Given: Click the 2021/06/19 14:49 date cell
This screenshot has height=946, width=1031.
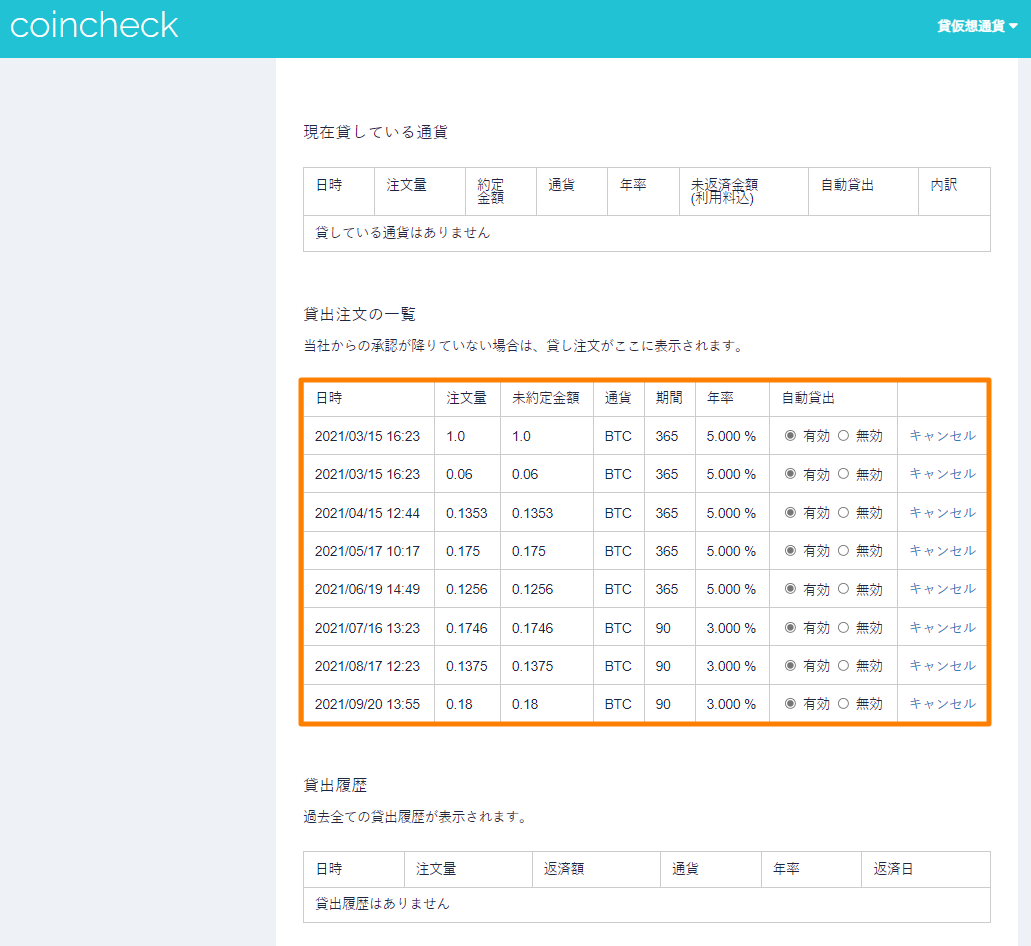Looking at the screenshot, I should [367, 589].
